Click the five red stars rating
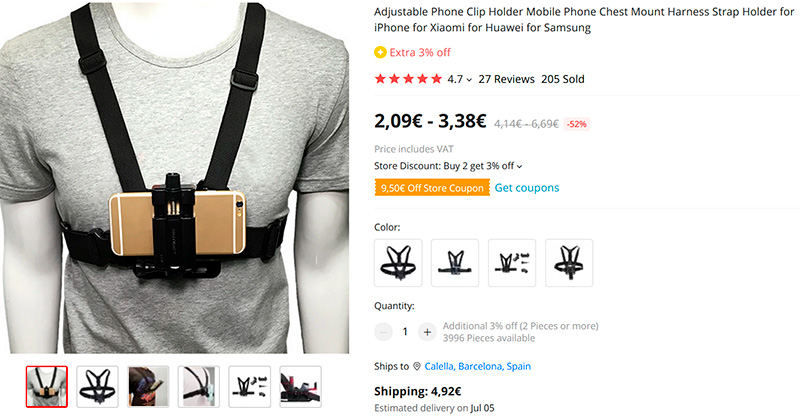Screen dimensions: 800x416 click(408, 79)
